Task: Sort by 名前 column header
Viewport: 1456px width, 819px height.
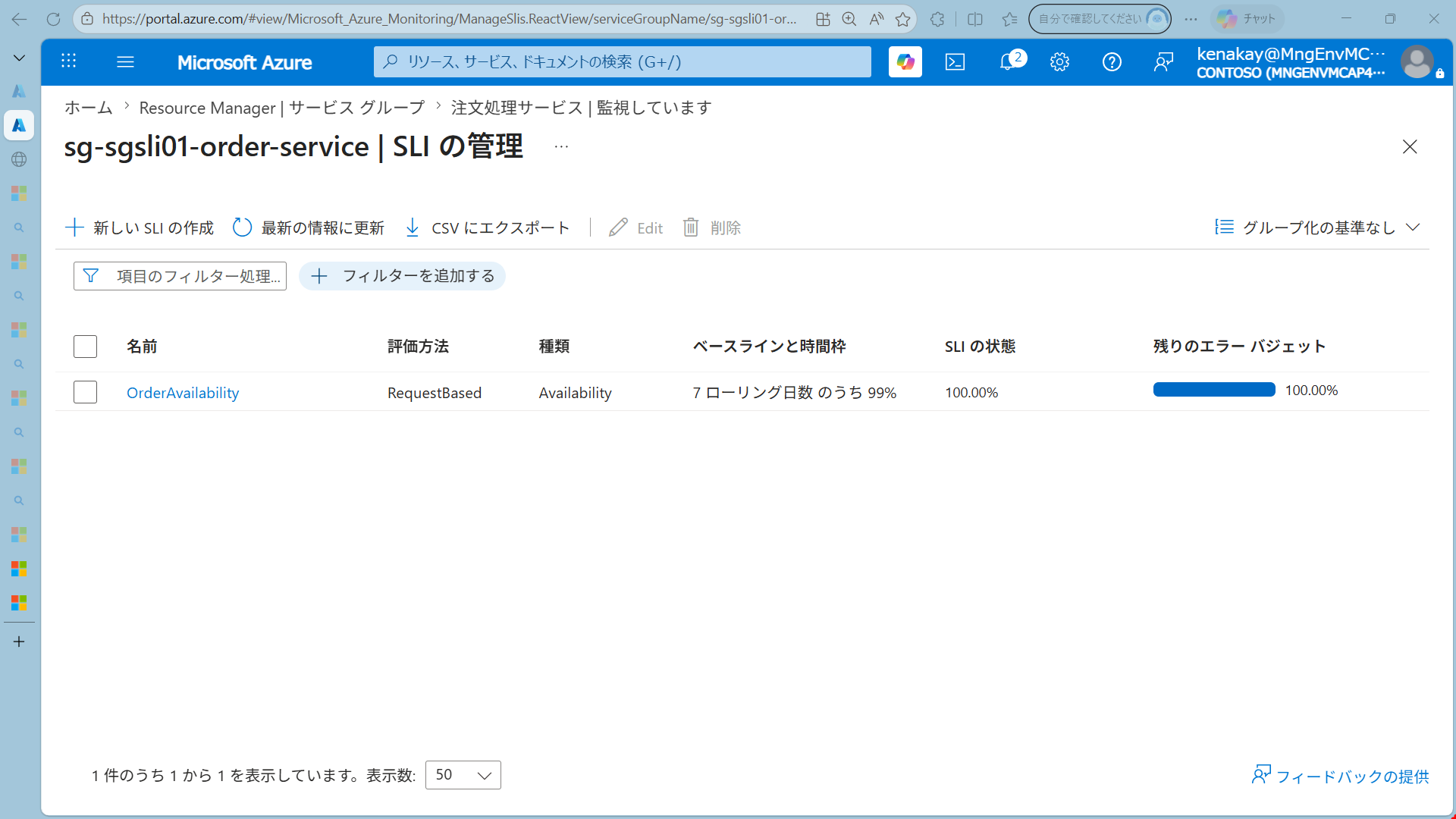Action: [x=142, y=347]
